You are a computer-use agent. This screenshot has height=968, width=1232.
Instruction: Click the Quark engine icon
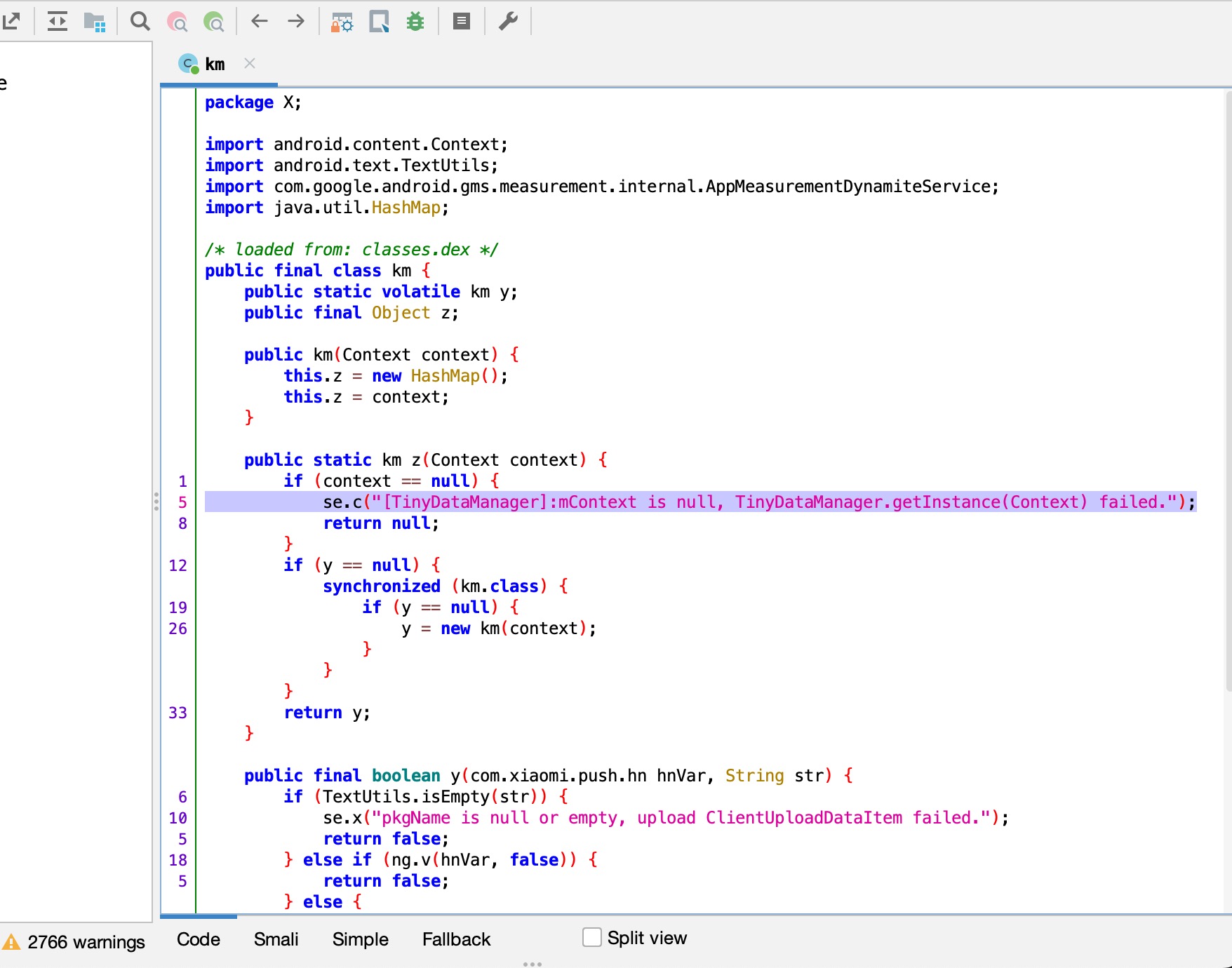click(x=379, y=22)
